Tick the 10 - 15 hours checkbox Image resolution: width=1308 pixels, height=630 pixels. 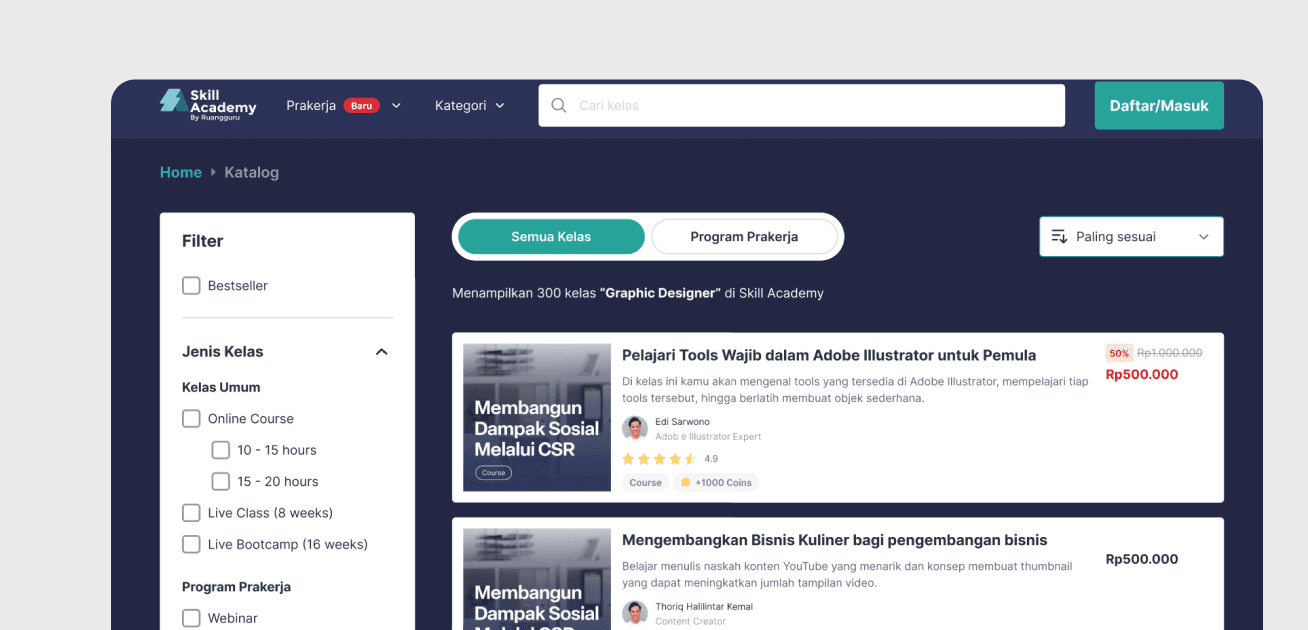pyautogui.click(x=221, y=450)
